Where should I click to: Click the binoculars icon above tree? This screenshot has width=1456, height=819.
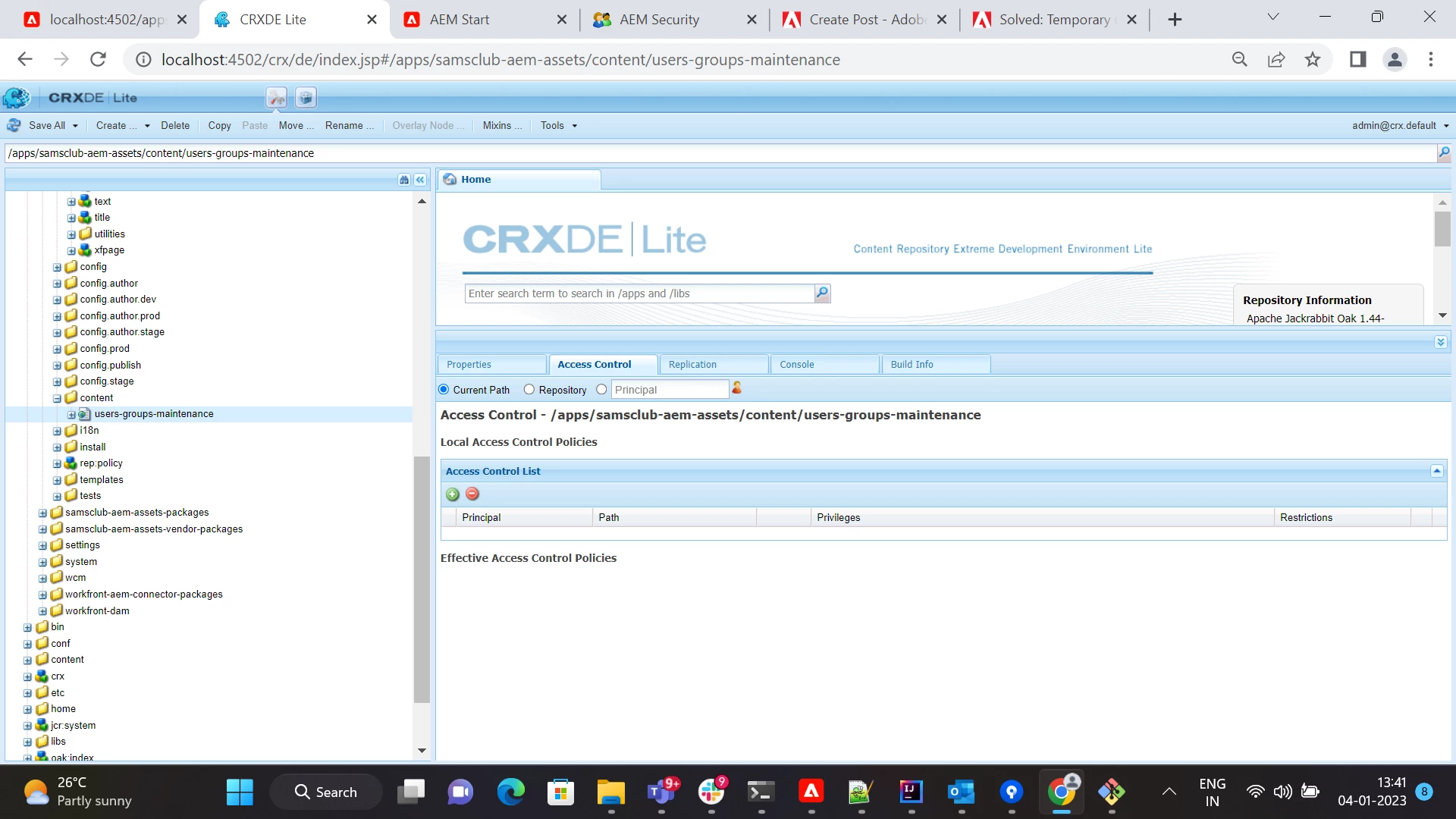(x=404, y=180)
